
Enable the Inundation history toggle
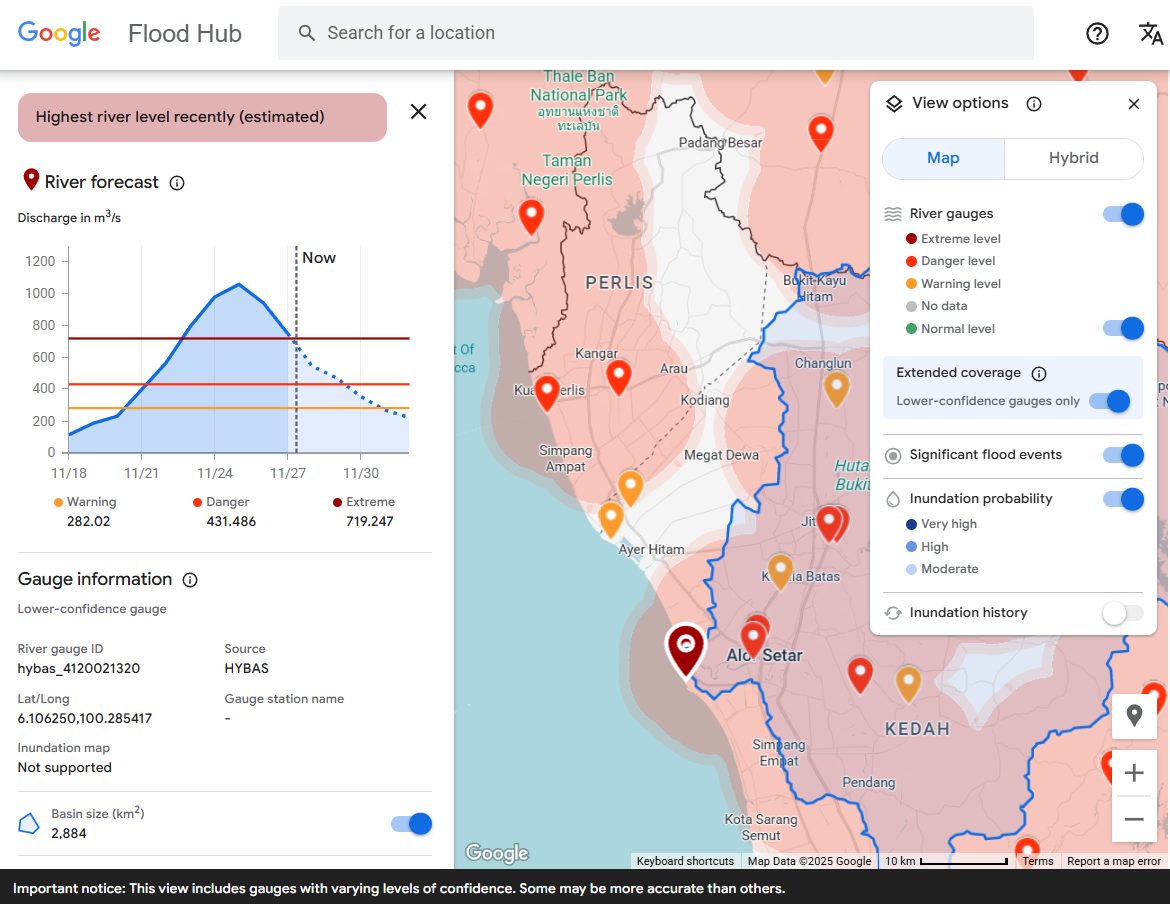coord(1123,613)
